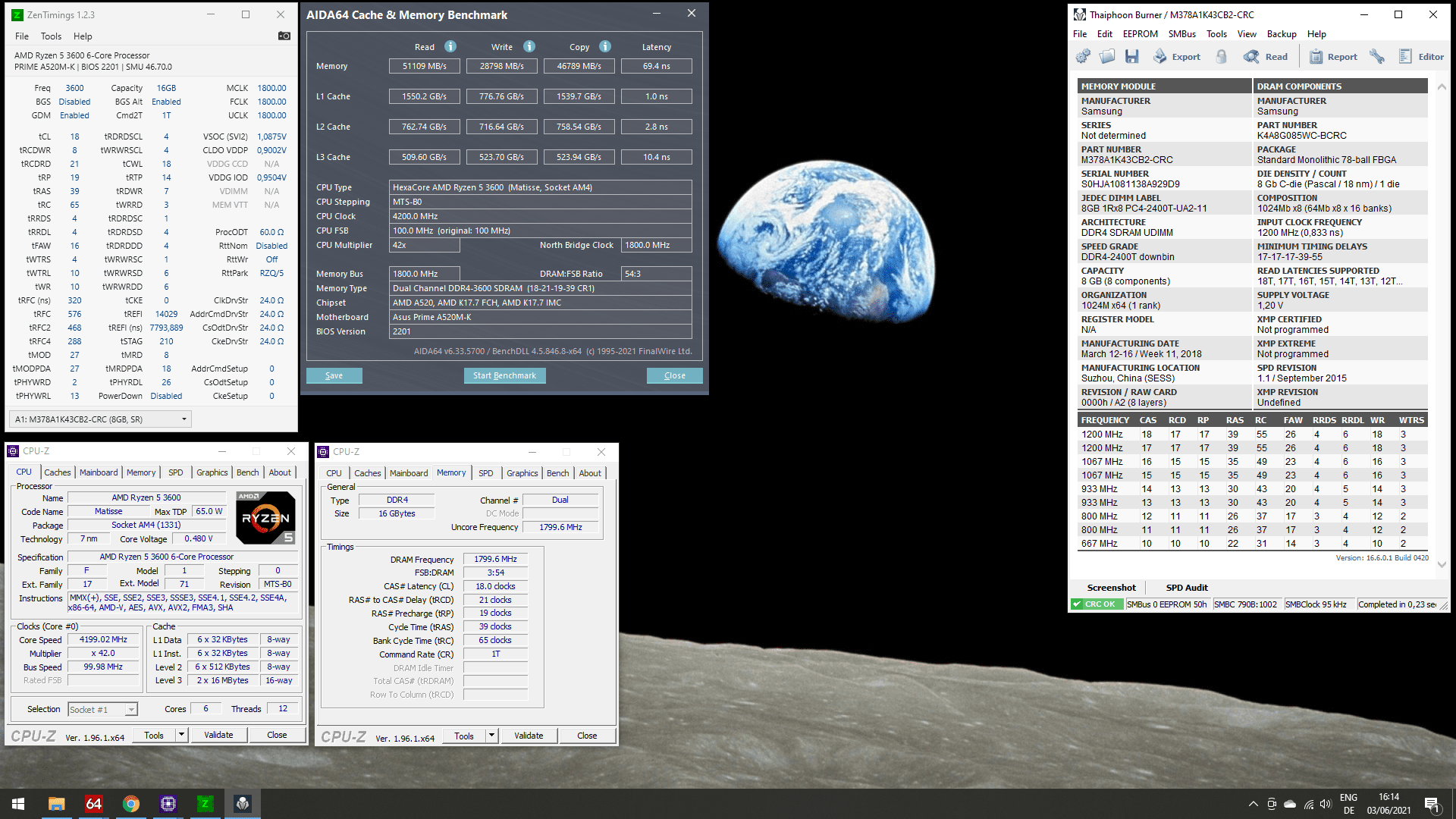
Task: Click the ZenTimings screenshot camera icon
Action: (284, 36)
